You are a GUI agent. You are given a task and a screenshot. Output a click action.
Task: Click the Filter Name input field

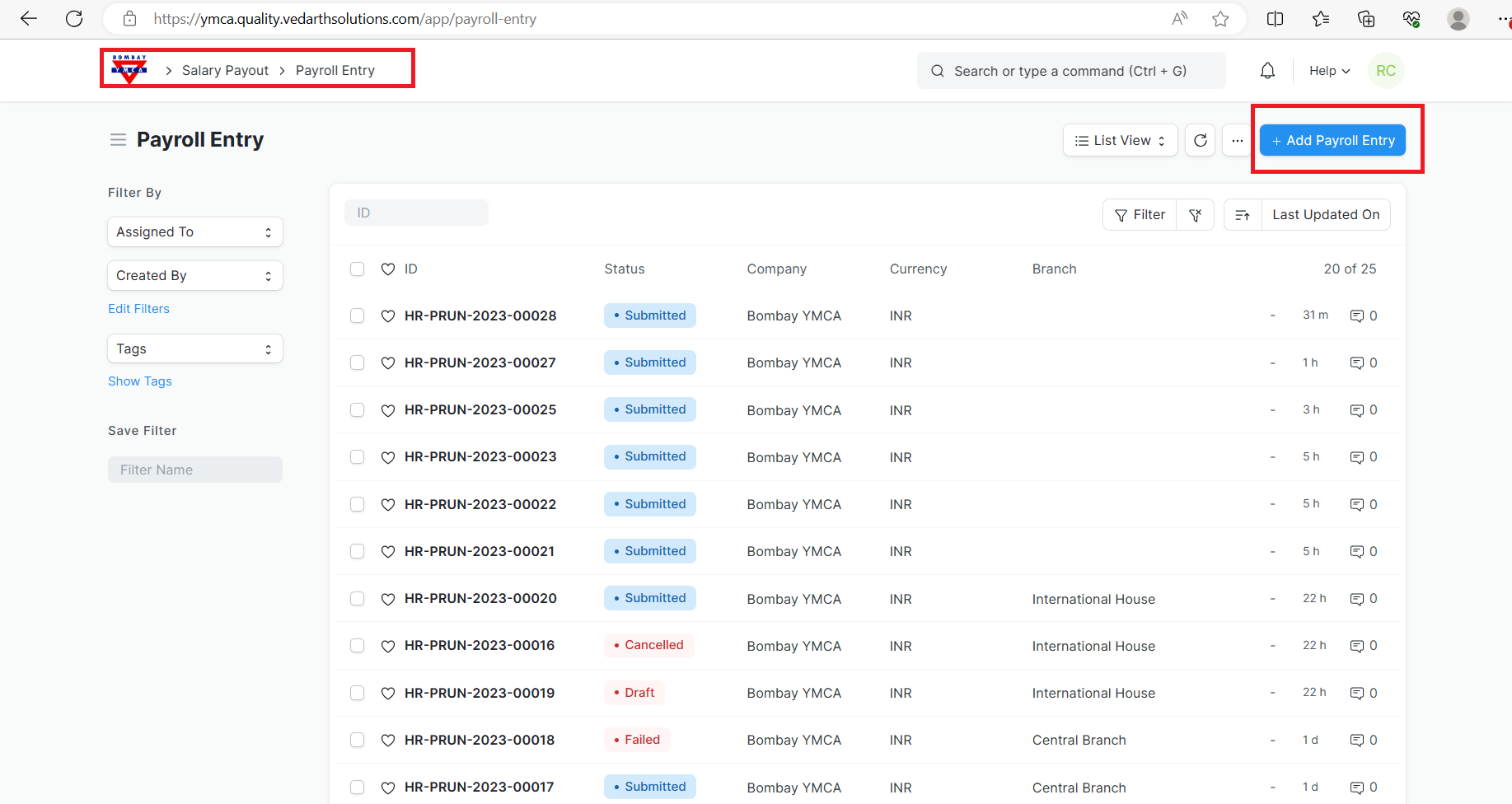(194, 470)
